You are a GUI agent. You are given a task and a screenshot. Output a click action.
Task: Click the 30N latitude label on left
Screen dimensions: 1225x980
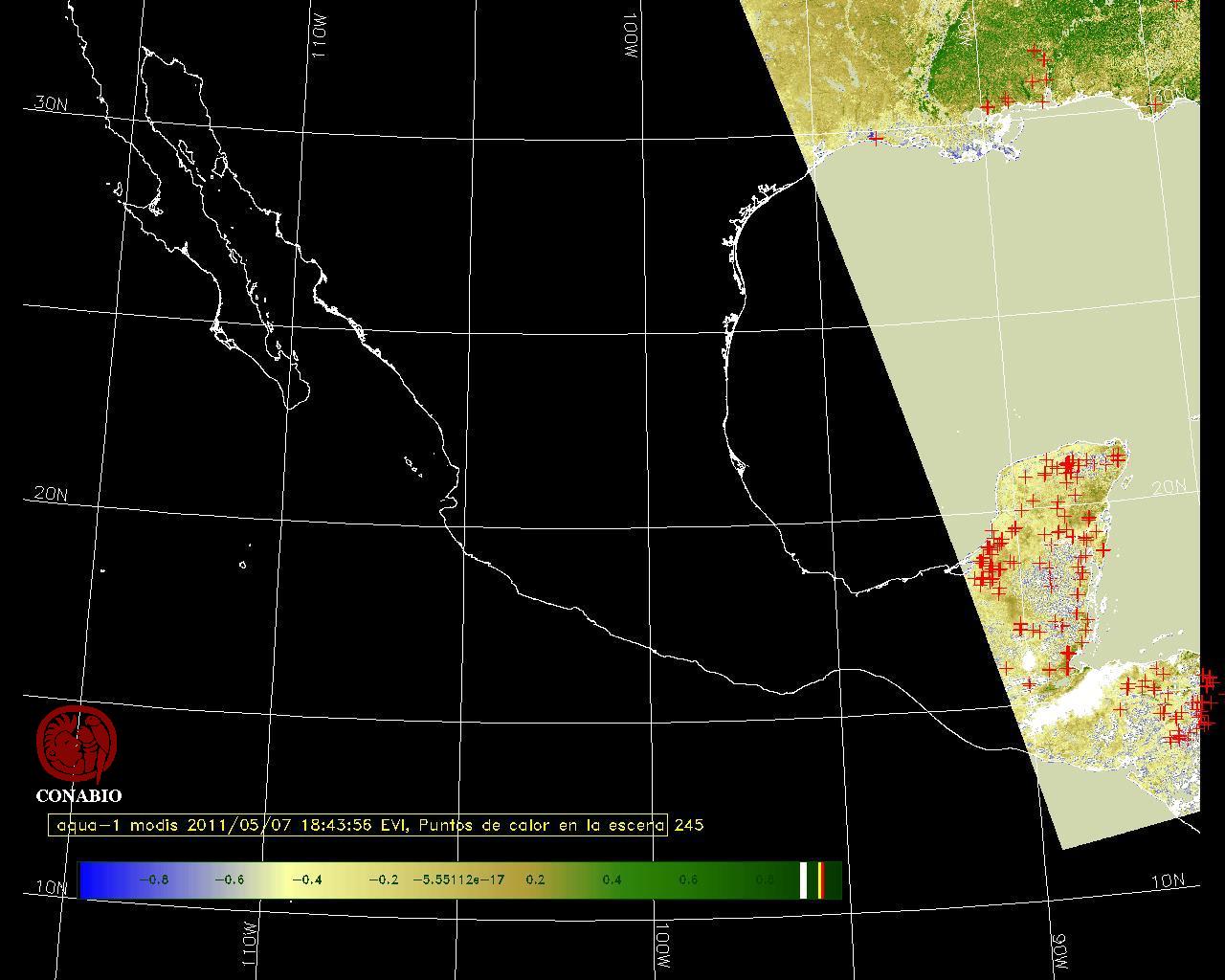[x=50, y=103]
